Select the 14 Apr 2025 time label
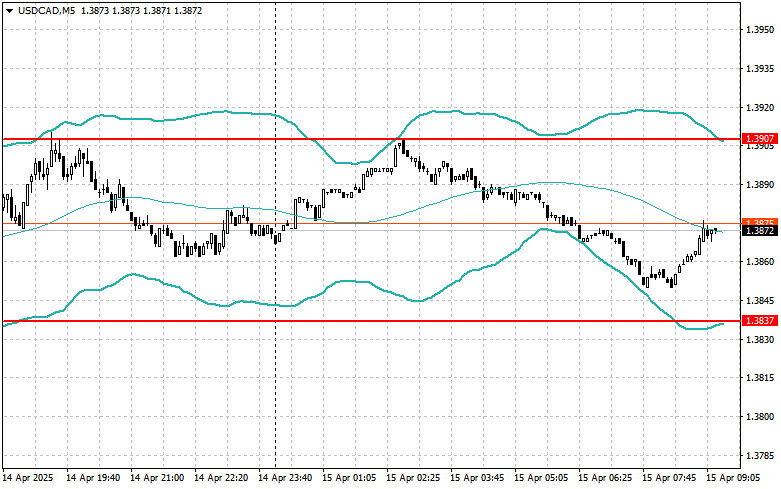 27,478
